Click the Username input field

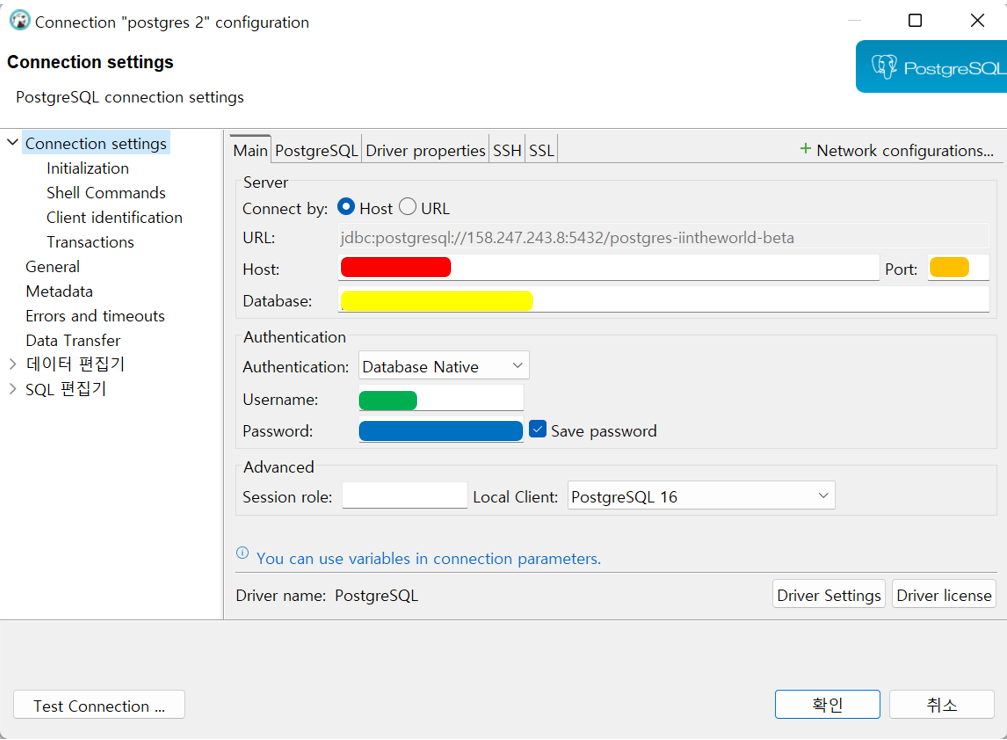tap(441, 398)
